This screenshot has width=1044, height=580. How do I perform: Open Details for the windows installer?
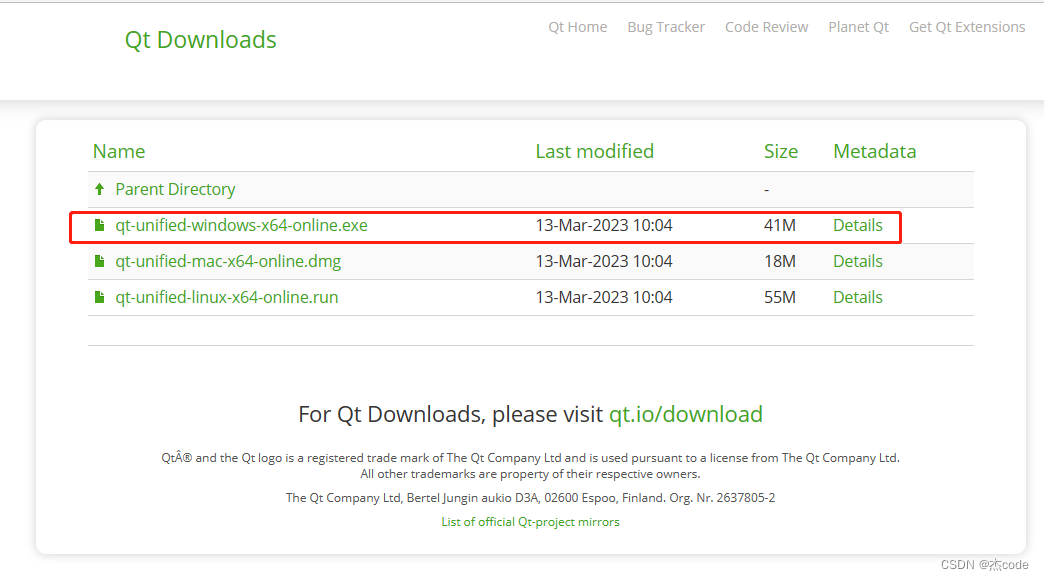858,225
